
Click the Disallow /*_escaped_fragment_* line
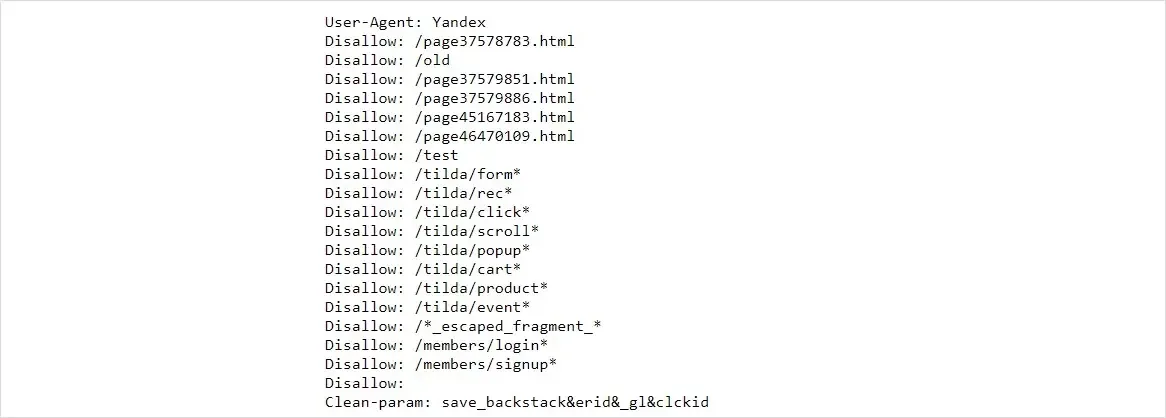point(462,326)
